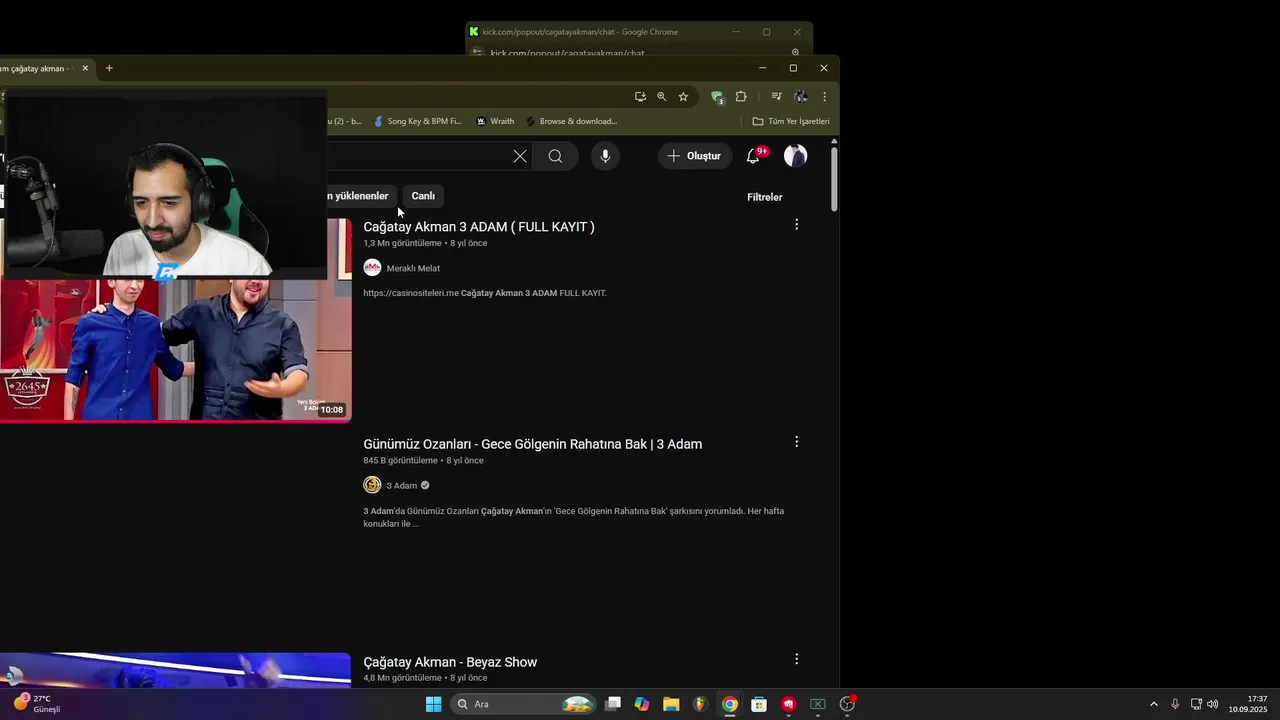
Task: Visit the Meraklı Melat channel name
Action: (x=413, y=268)
